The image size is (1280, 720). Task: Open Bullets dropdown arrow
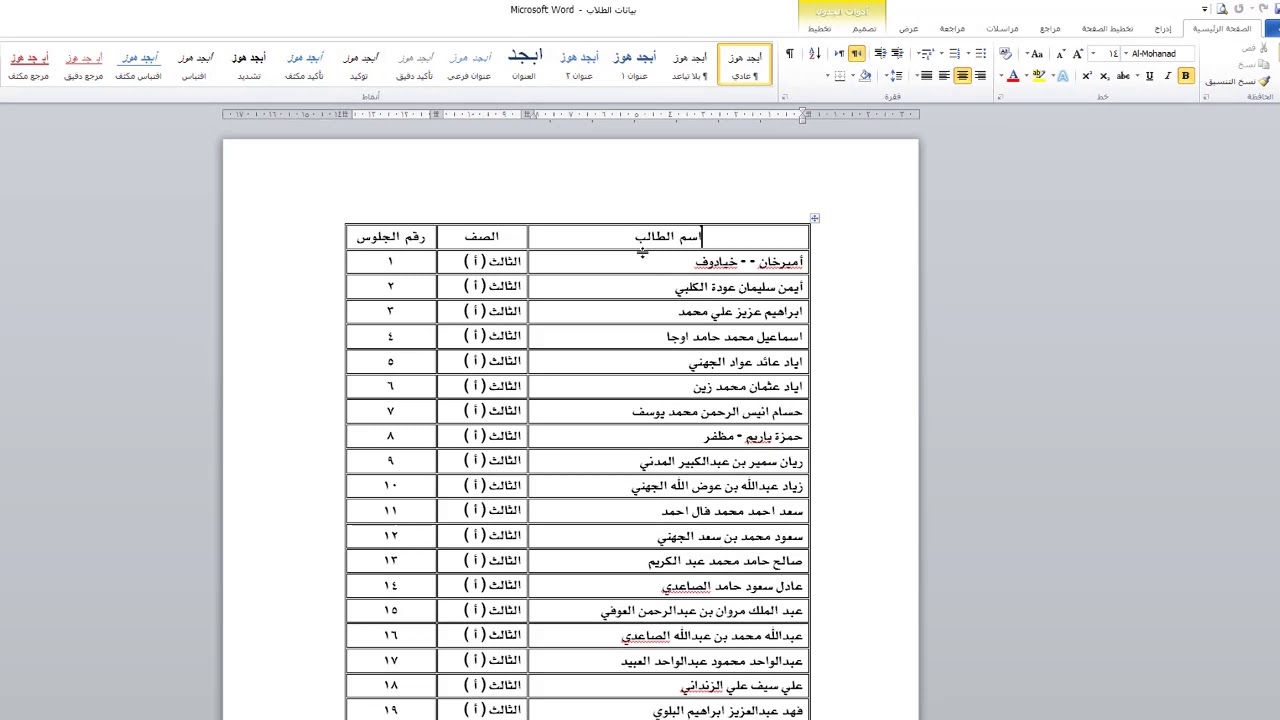pos(968,53)
